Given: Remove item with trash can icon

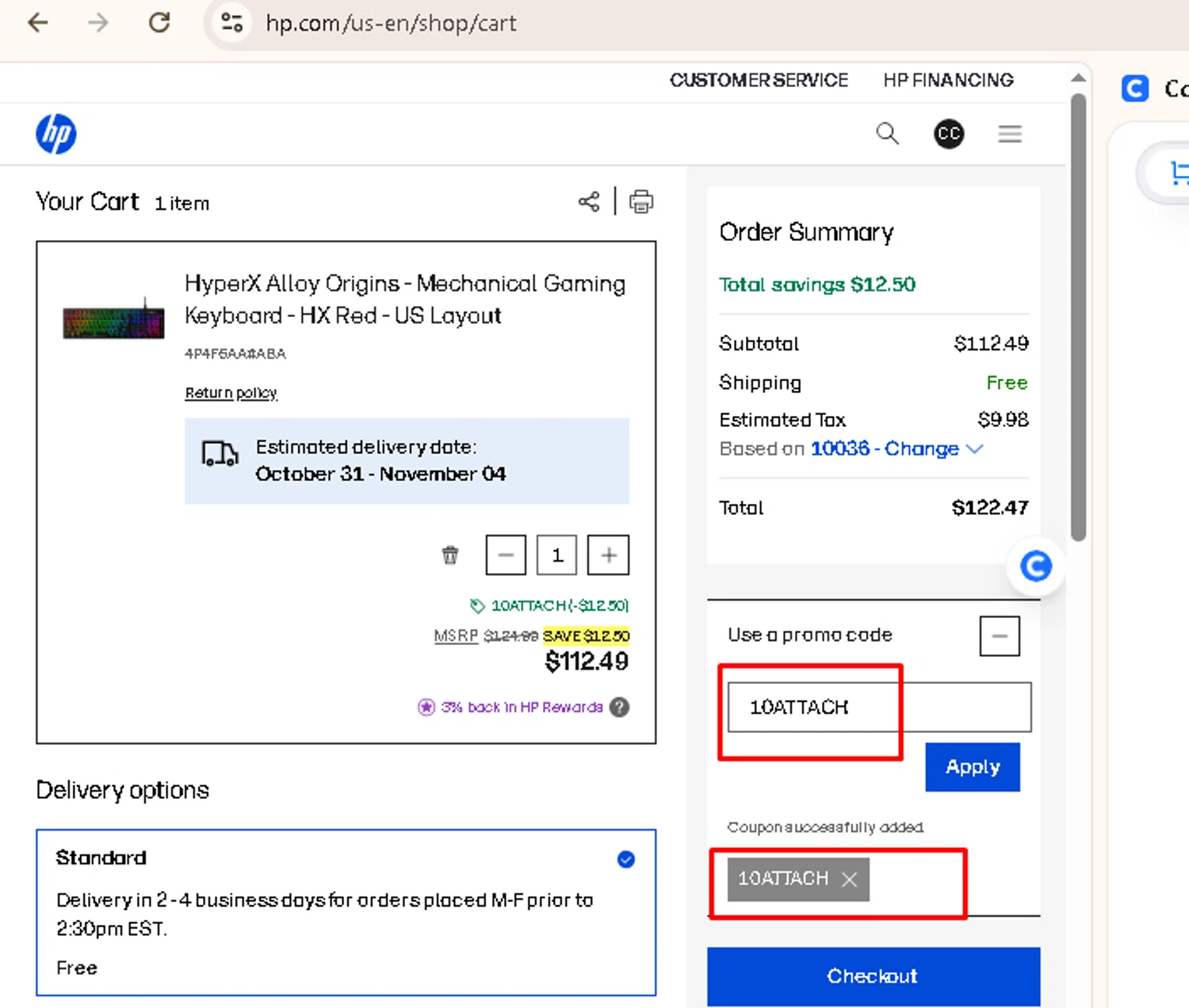Looking at the screenshot, I should 450,555.
